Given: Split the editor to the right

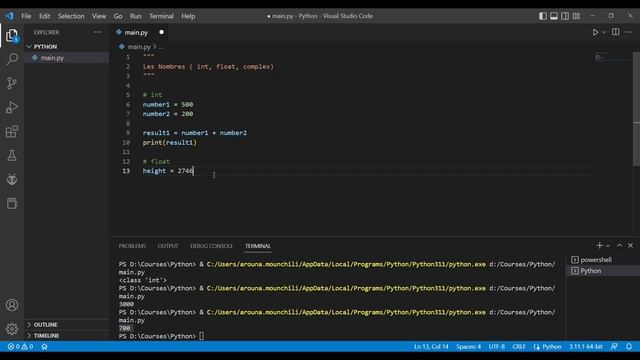Looking at the screenshot, I should click(x=616, y=32).
